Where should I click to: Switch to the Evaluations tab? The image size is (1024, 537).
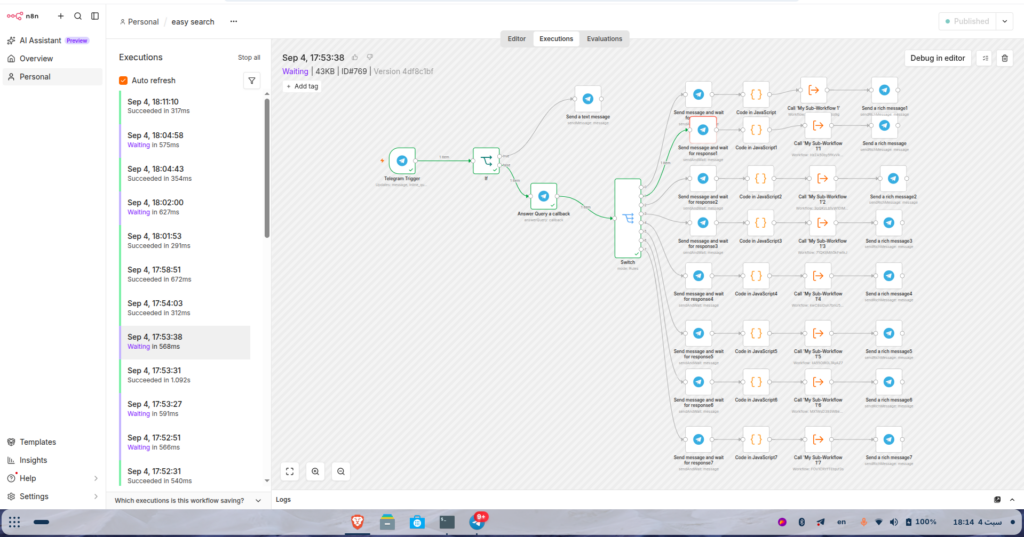(604, 39)
